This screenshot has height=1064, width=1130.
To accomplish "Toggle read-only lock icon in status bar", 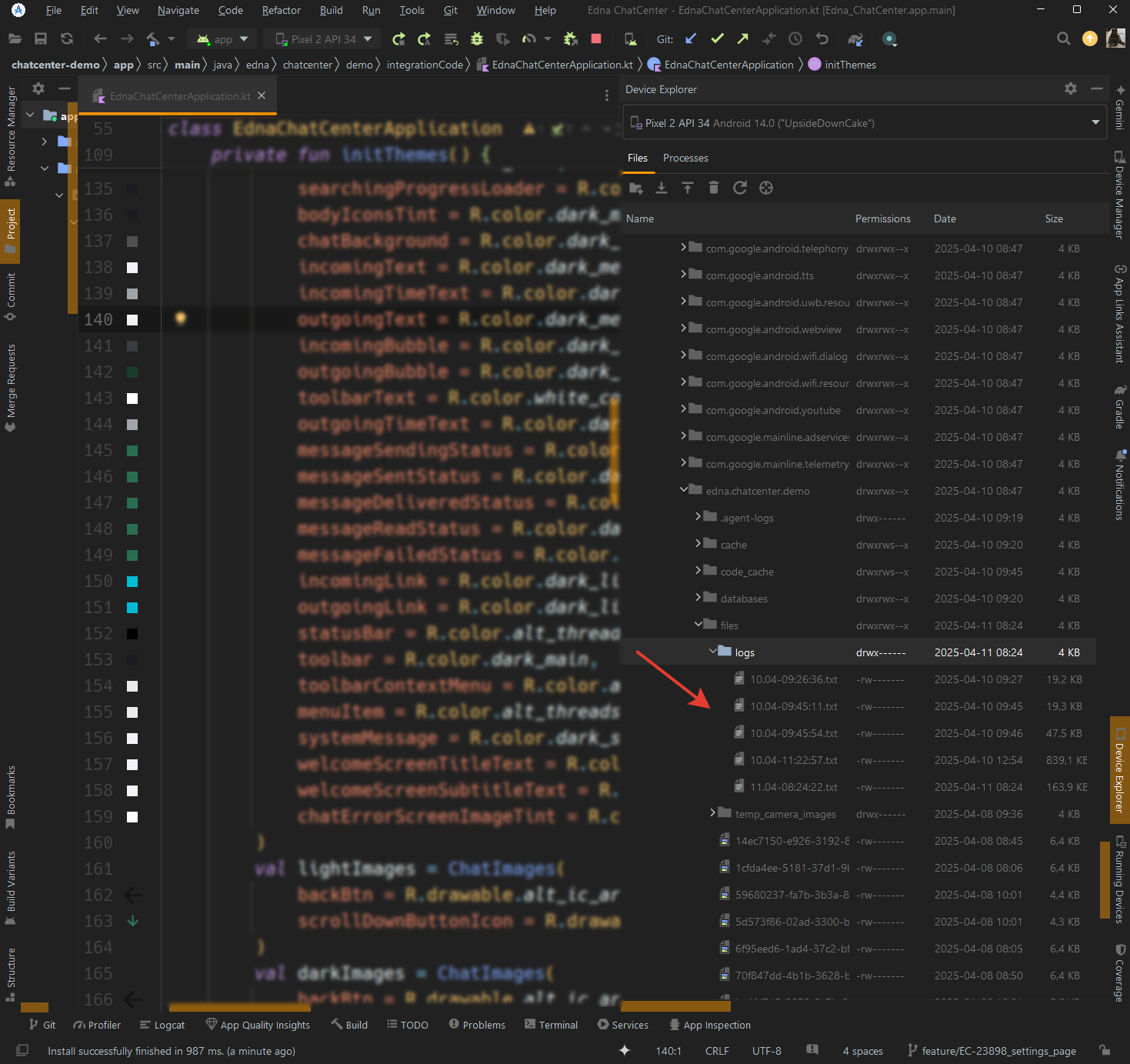I will [x=1104, y=1050].
